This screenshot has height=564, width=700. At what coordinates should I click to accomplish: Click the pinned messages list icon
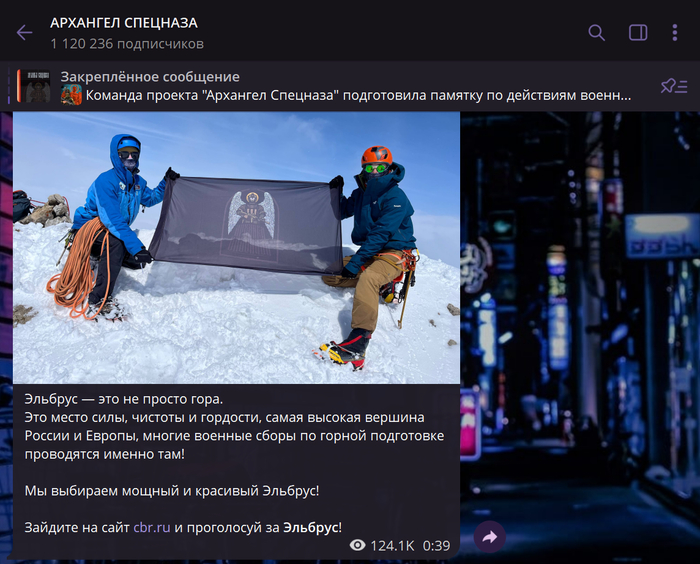pos(673,86)
